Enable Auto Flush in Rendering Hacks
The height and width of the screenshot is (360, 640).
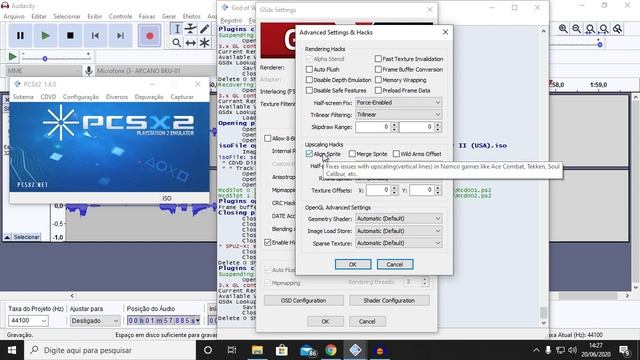309,69
